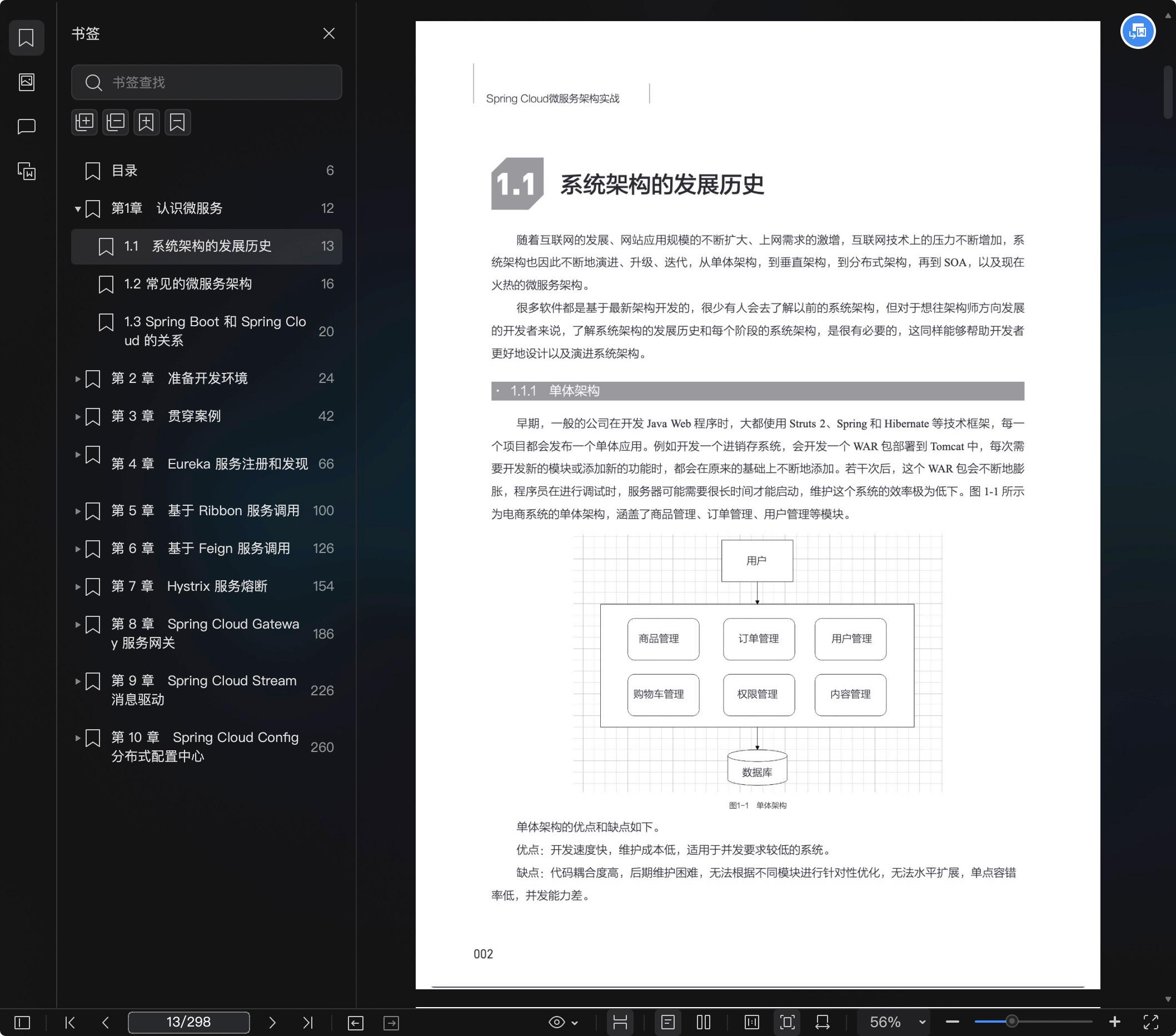Image resolution: width=1176 pixels, height=1036 pixels.
Task: Adjust the zoom slider handle
Action: click(x=1012, y=1022)
